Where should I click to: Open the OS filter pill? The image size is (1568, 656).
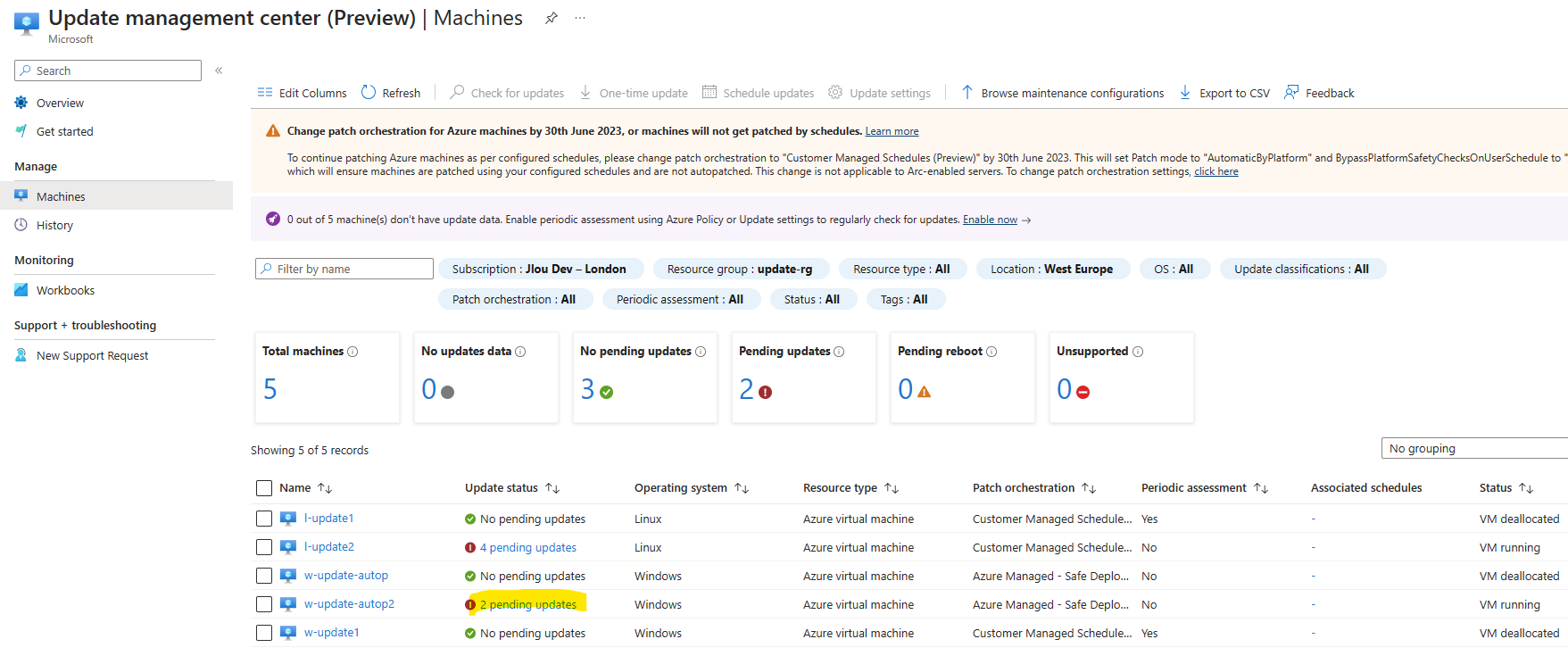[x=1174, y=269]
